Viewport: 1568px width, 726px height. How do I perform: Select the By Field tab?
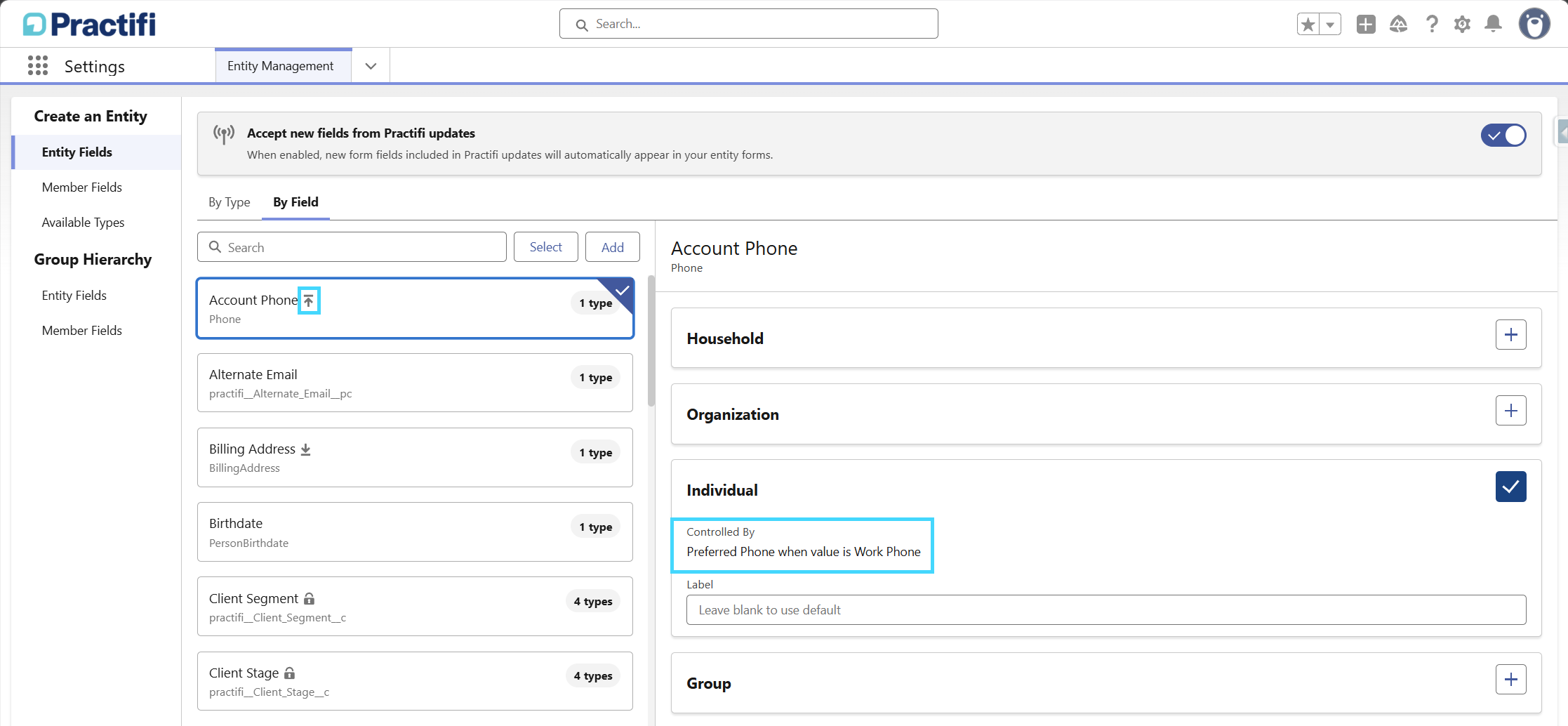pyautogui.click(x=295, y=202)
